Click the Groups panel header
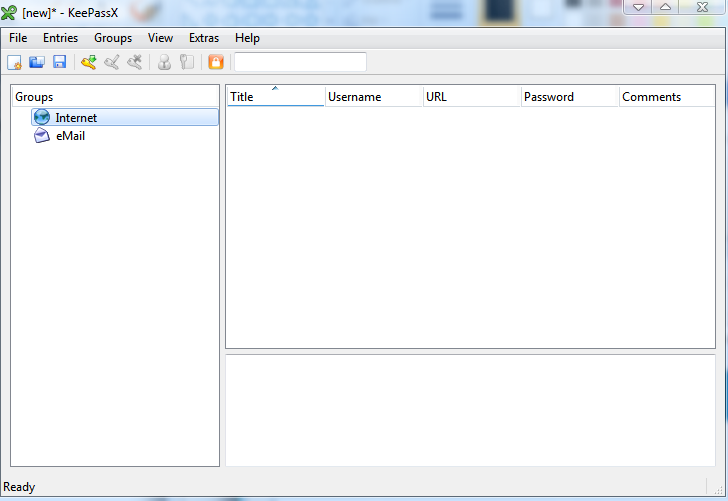Image resolution: width=728 pixels, height=501 pixels. [115, 97]
